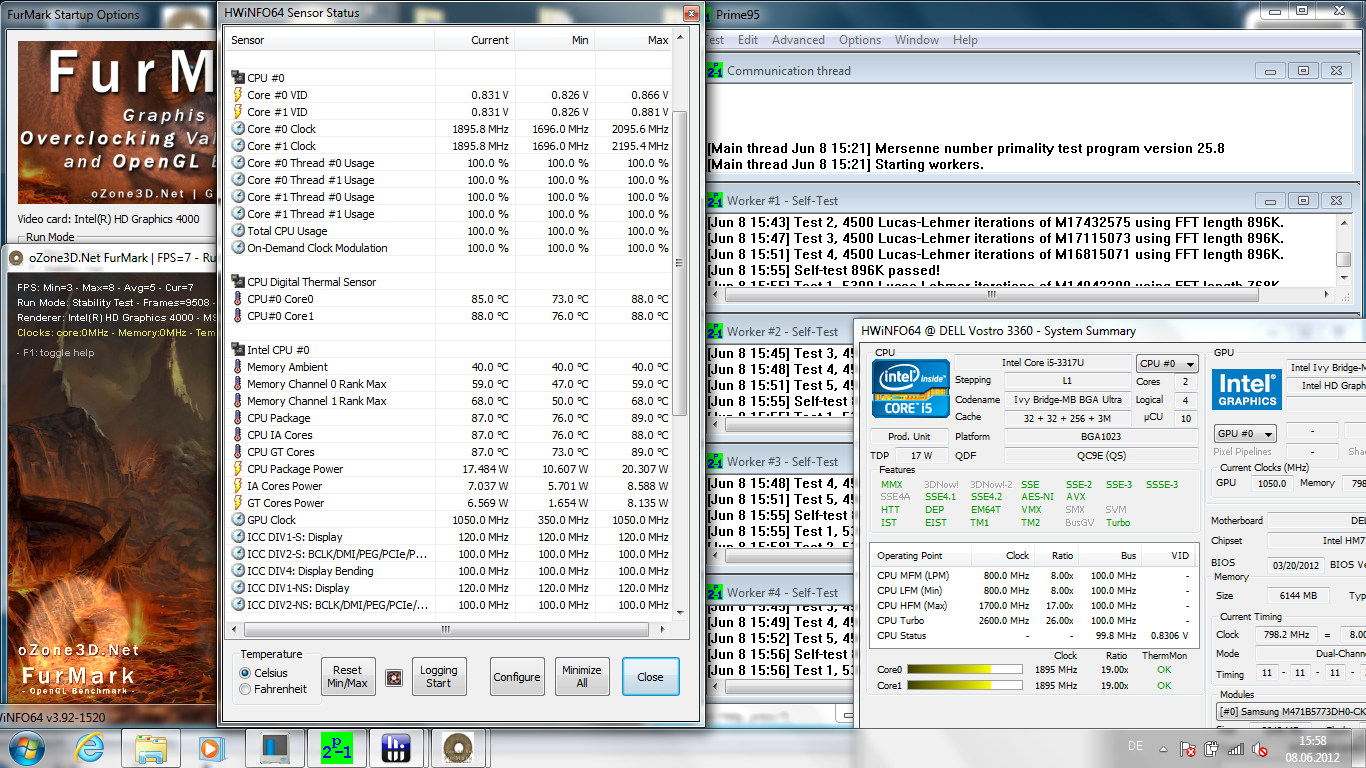This screenshot has width=1366, height=768.
Task: Open the GPU #0 dropdown in System Summary
Action: (x=1244, y=434)
